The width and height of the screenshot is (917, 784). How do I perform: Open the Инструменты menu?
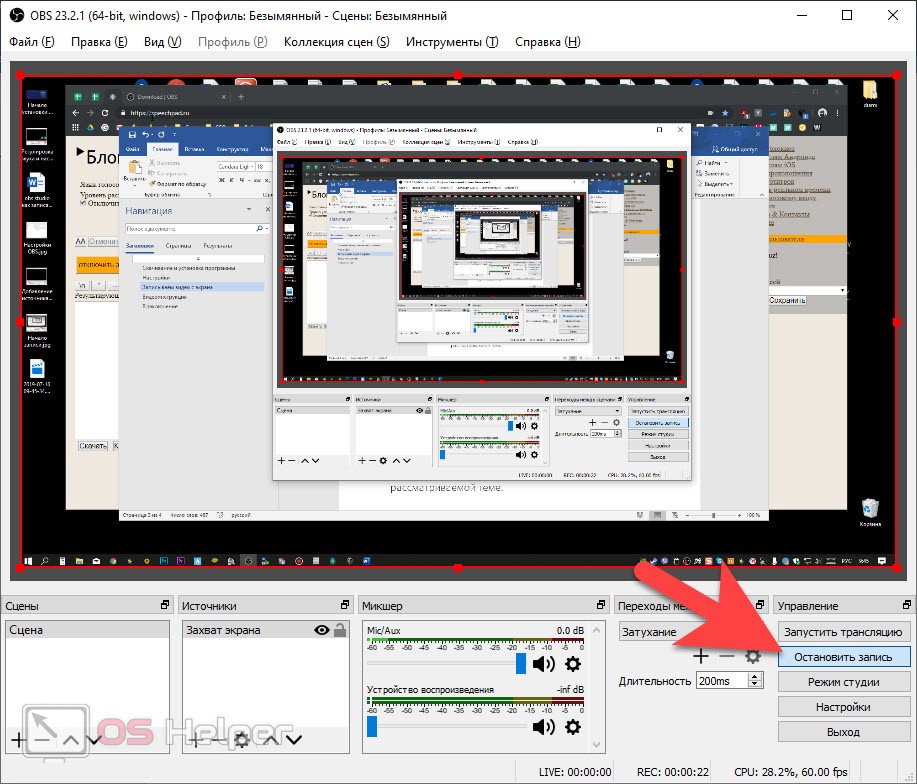(448, 41)
